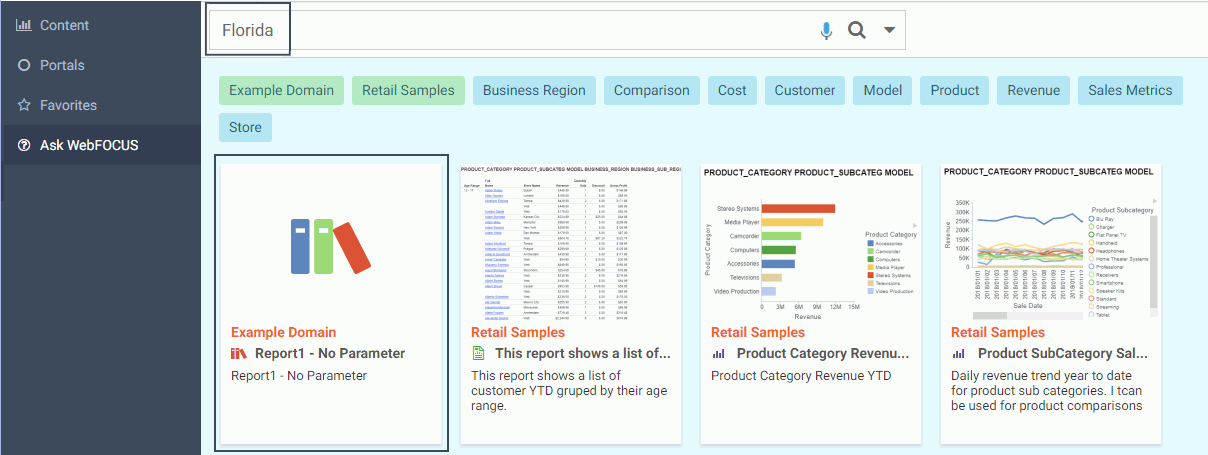
Task: Open the Product SubCategory line chart thumbnail
Action: (1051, 242)
